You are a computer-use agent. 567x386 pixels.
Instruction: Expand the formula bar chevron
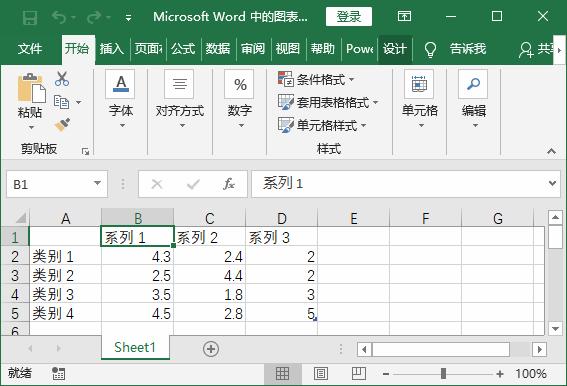pyautogui.click(x=552, y=183)
